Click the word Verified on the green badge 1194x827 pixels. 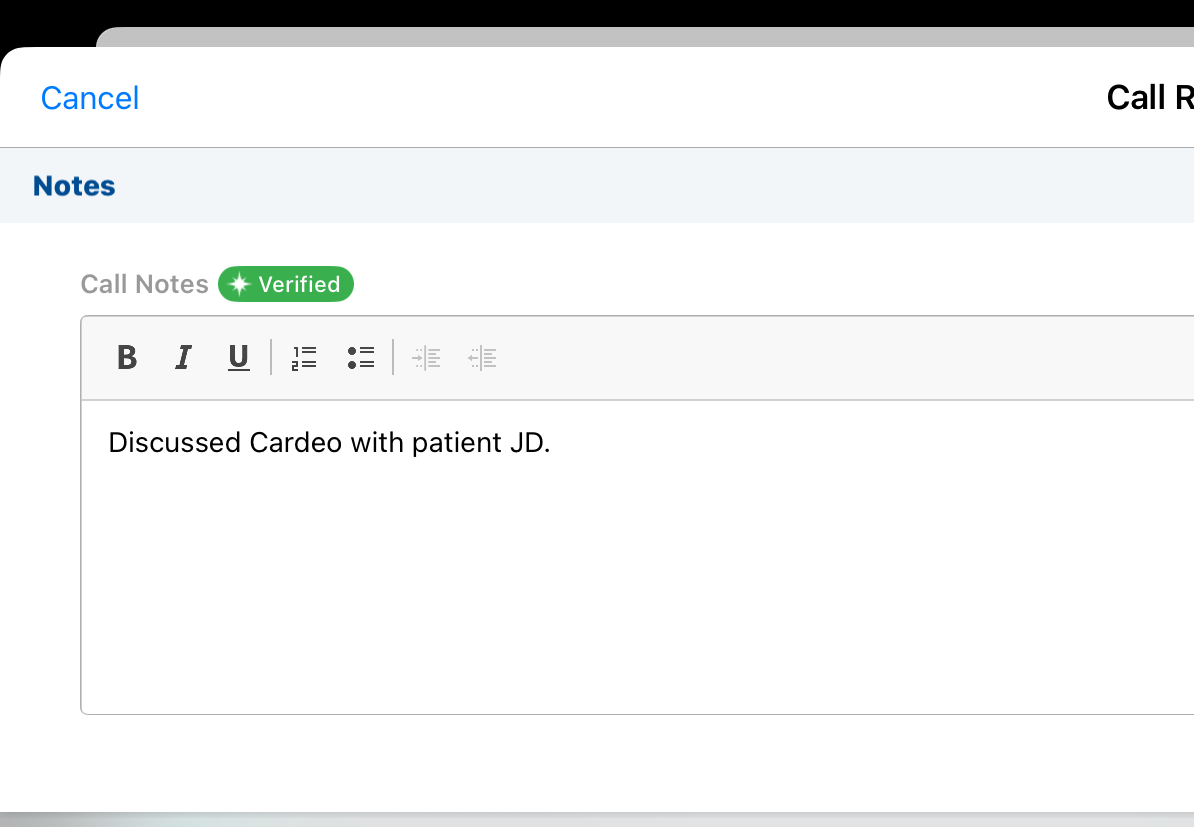tap(299, 285)
